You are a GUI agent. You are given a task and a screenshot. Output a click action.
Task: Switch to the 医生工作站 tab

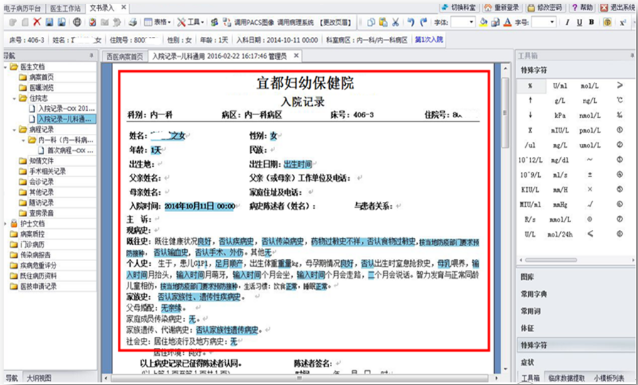pos(66,8)
